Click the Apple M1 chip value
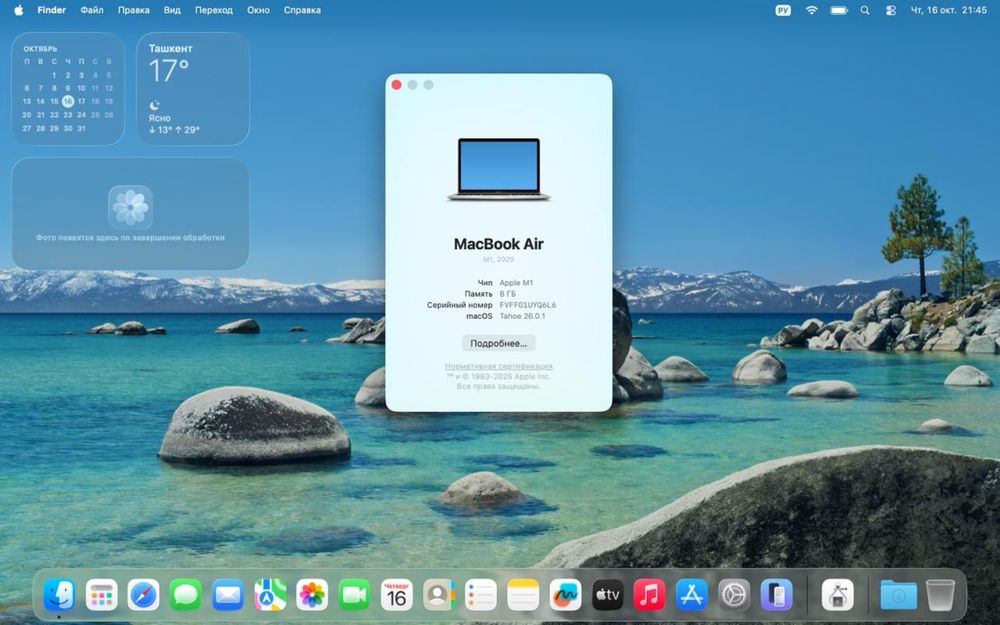The height and width of the screenshot is (625, 1000). point(516,283)
